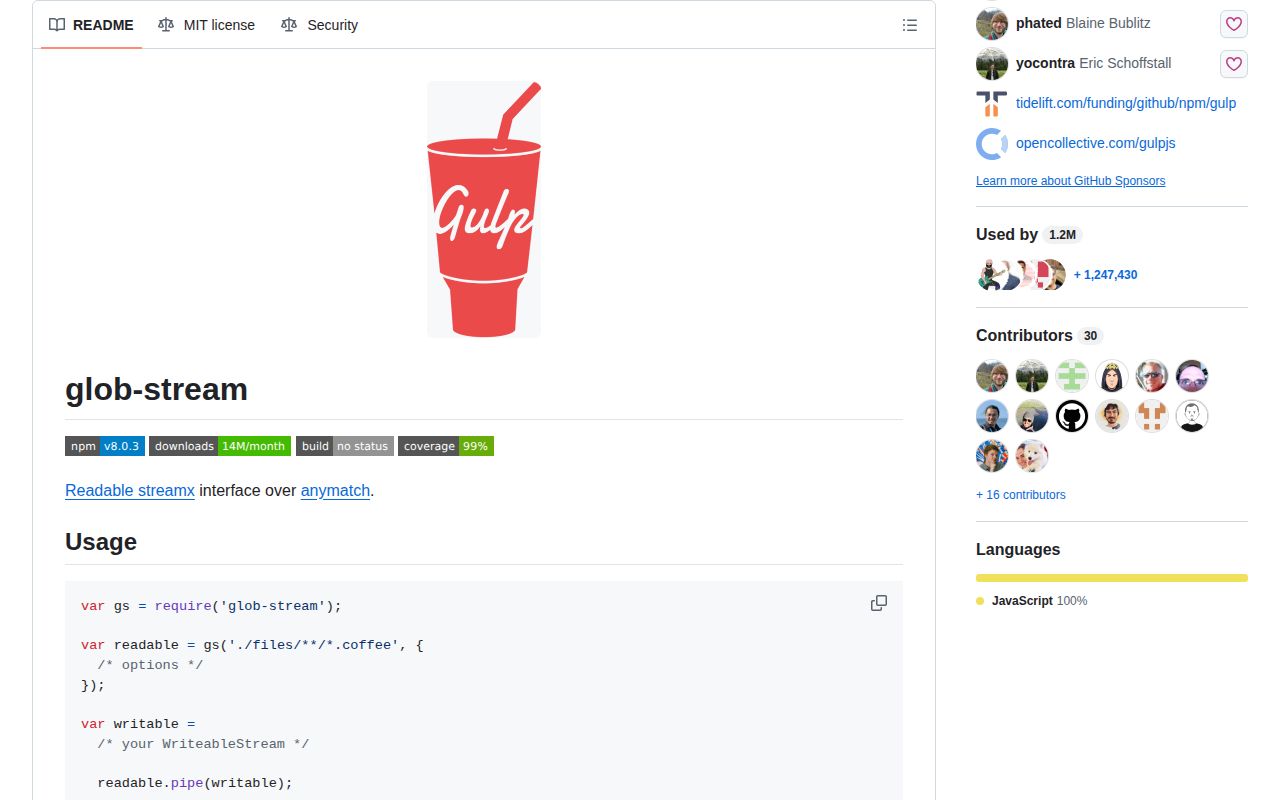Click the glob-stream heading
Screen dimensions: 1280x800
pos(156,389)
